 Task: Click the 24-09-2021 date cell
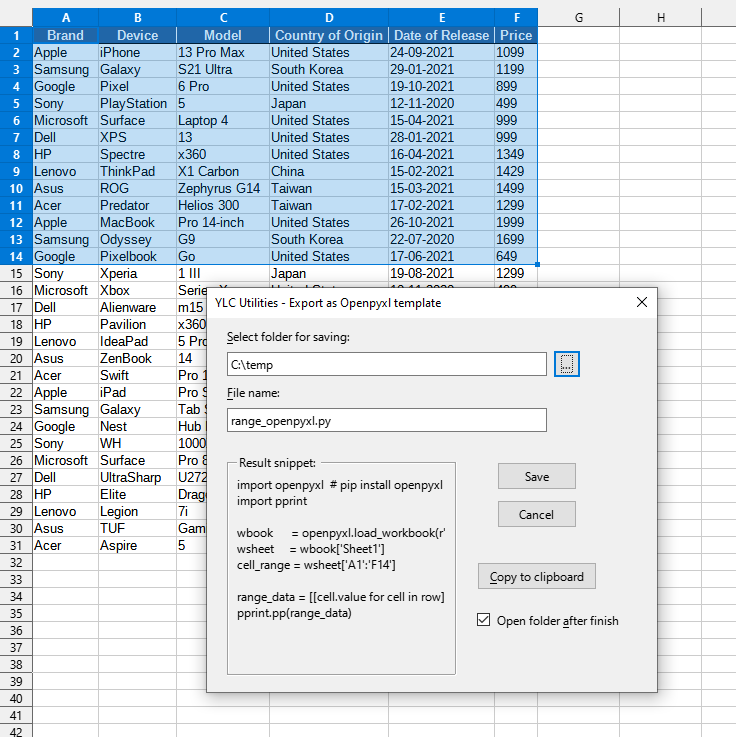[441, 52]
